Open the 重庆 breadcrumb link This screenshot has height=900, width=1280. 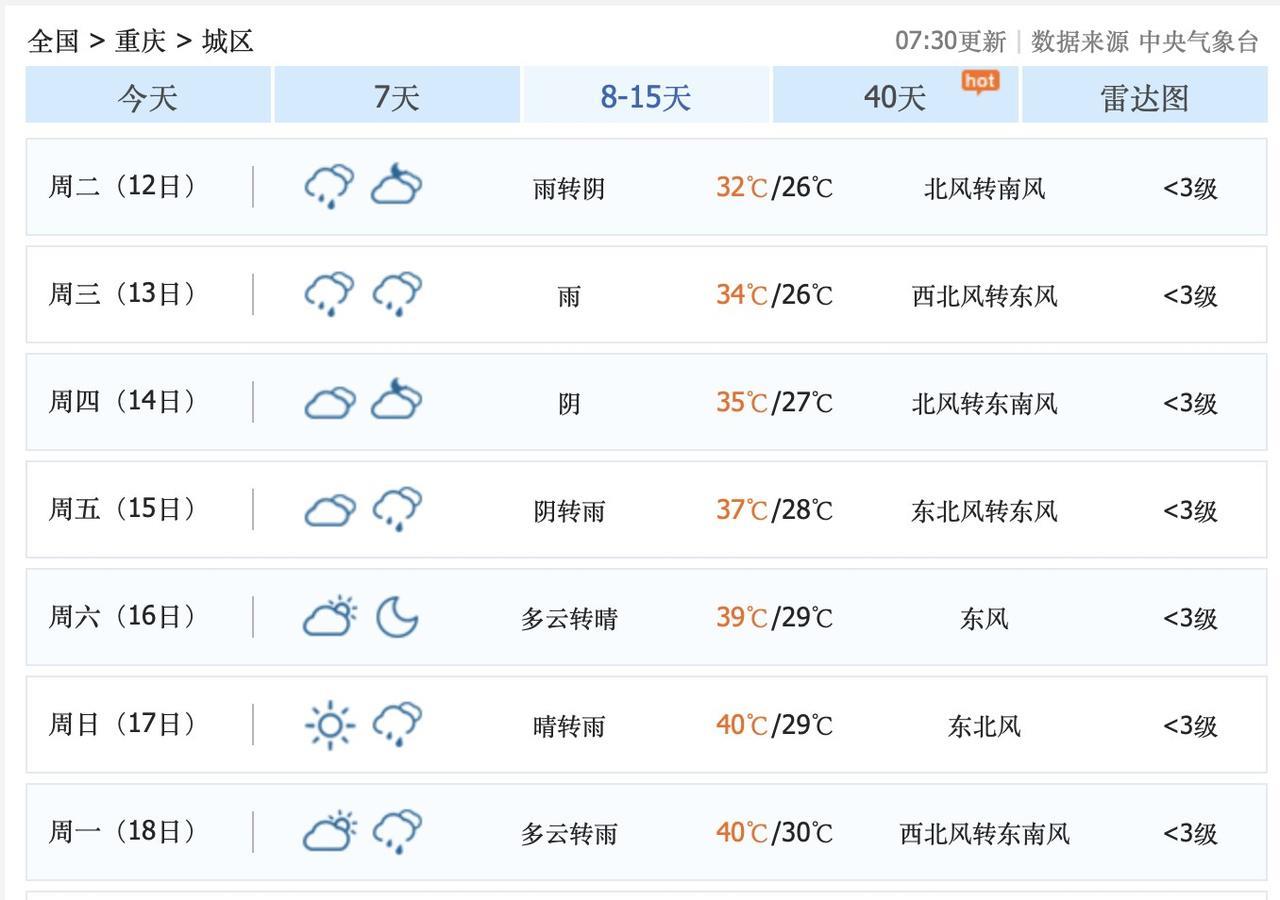click(x=140, y=41)
